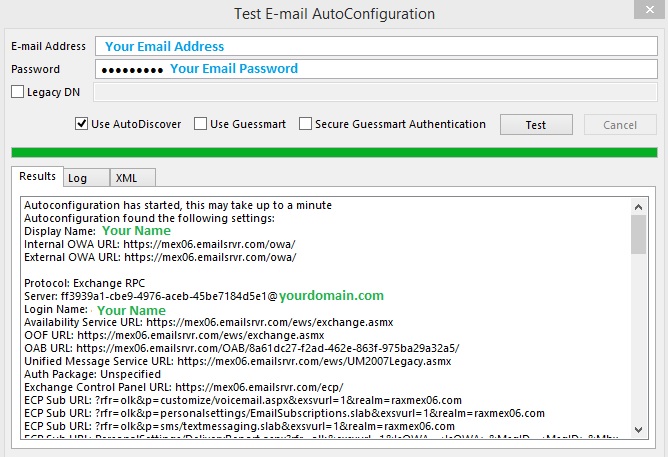Image resolution: width=668 pixels, height=457 pixels.
Task: Click the Internal OWA URL line
Action: point(160,244)
